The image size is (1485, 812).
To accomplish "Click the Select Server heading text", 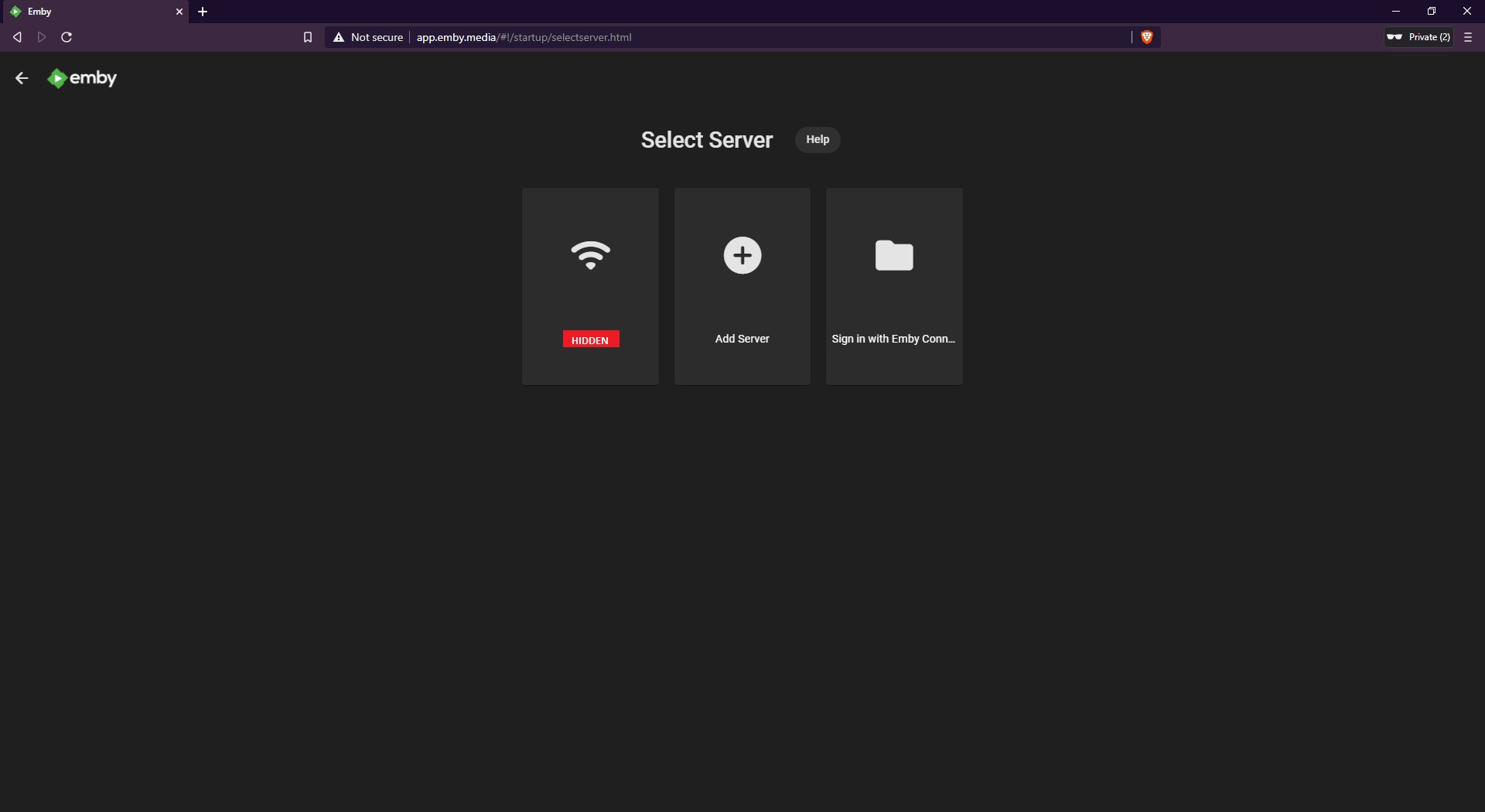I will (x=707, y=140).
